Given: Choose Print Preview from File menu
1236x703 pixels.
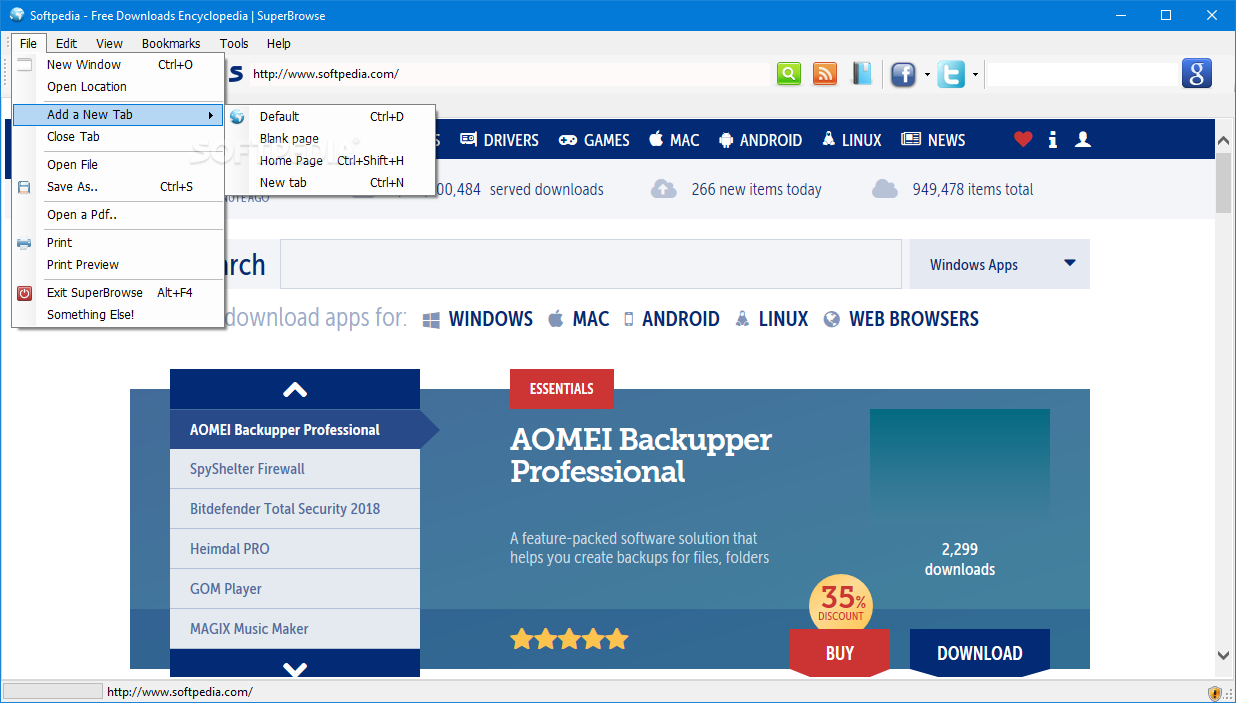Looking at the screenshot, I should click(118, 264).
